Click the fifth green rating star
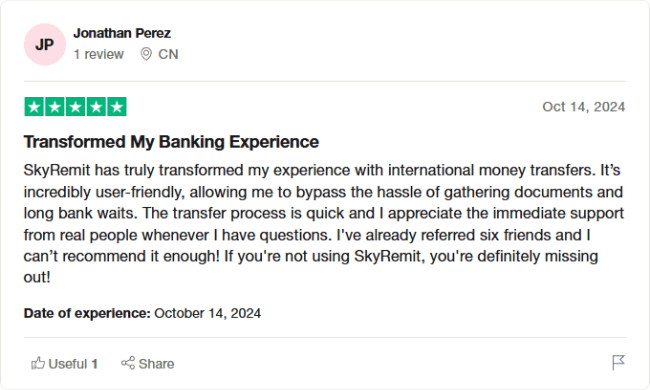Screen dimensions: 650x390 pos(117,107)
